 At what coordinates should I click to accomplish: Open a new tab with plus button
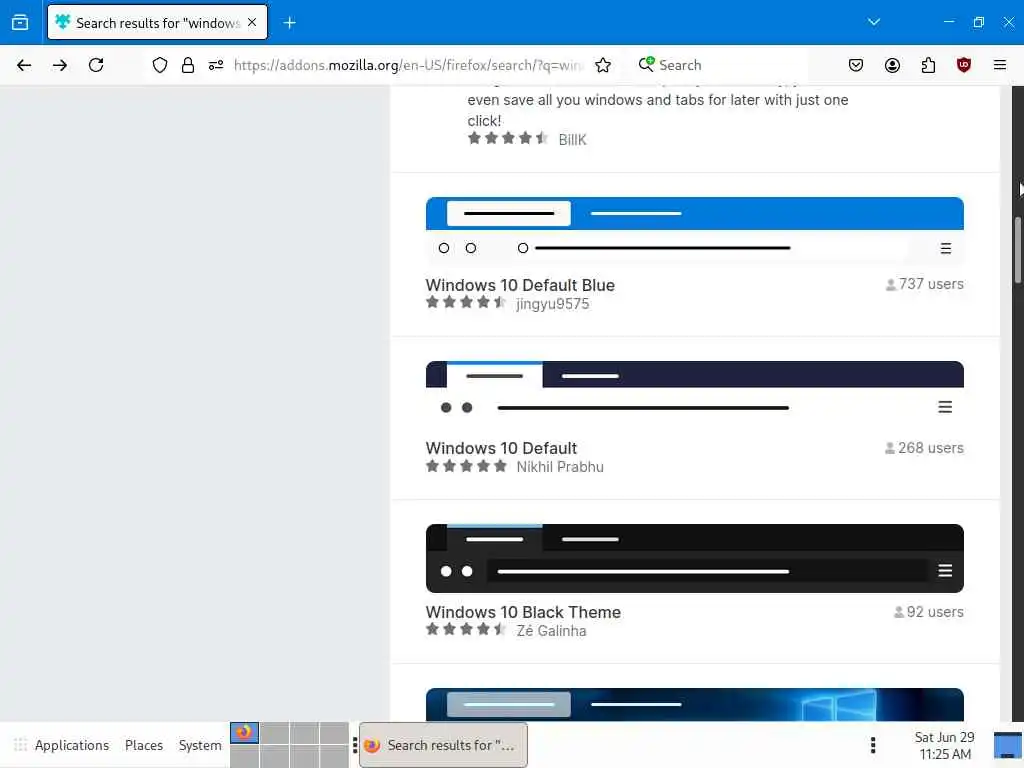coord(289,23)
